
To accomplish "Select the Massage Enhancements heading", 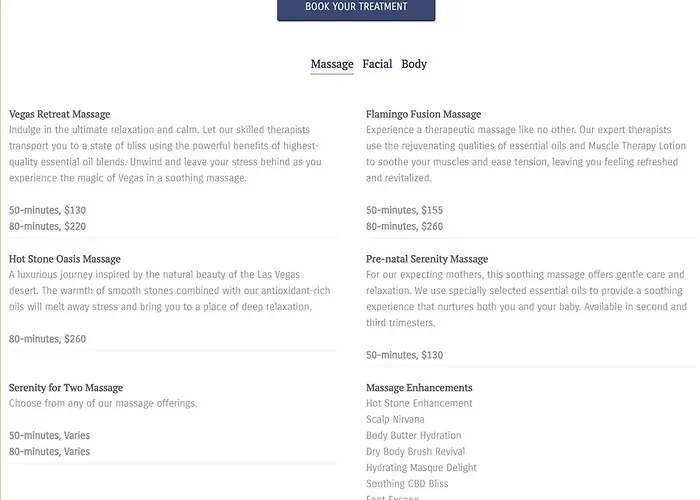I will pyautogui.click(x=419, y=388).
